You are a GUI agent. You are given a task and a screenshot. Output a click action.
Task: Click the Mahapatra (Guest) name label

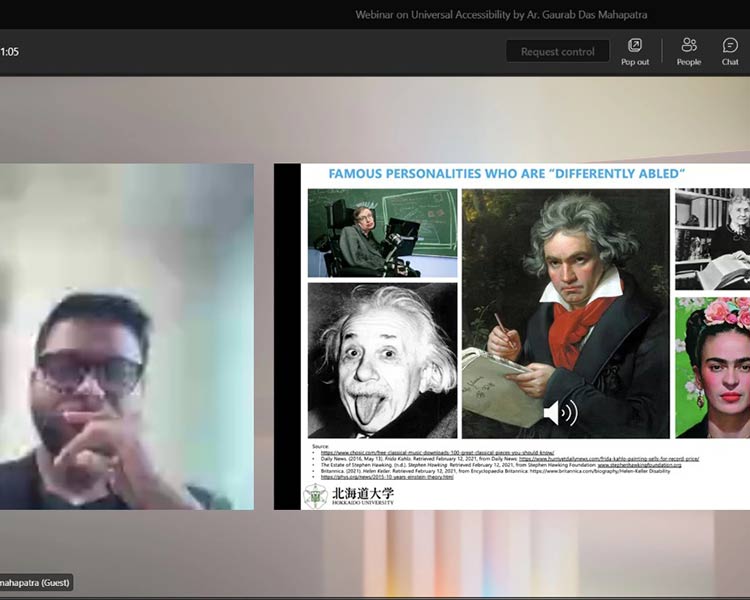tap(36, 582)
